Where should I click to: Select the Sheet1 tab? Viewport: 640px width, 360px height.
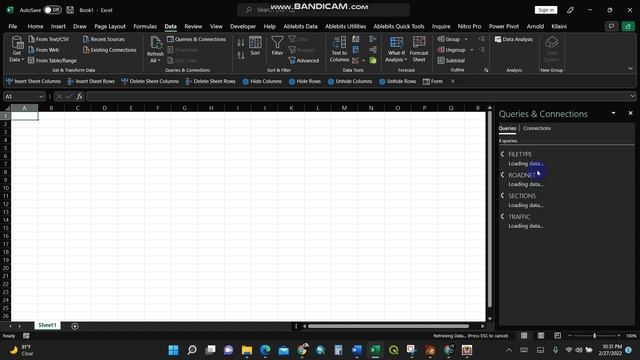(x=47, y=325)
